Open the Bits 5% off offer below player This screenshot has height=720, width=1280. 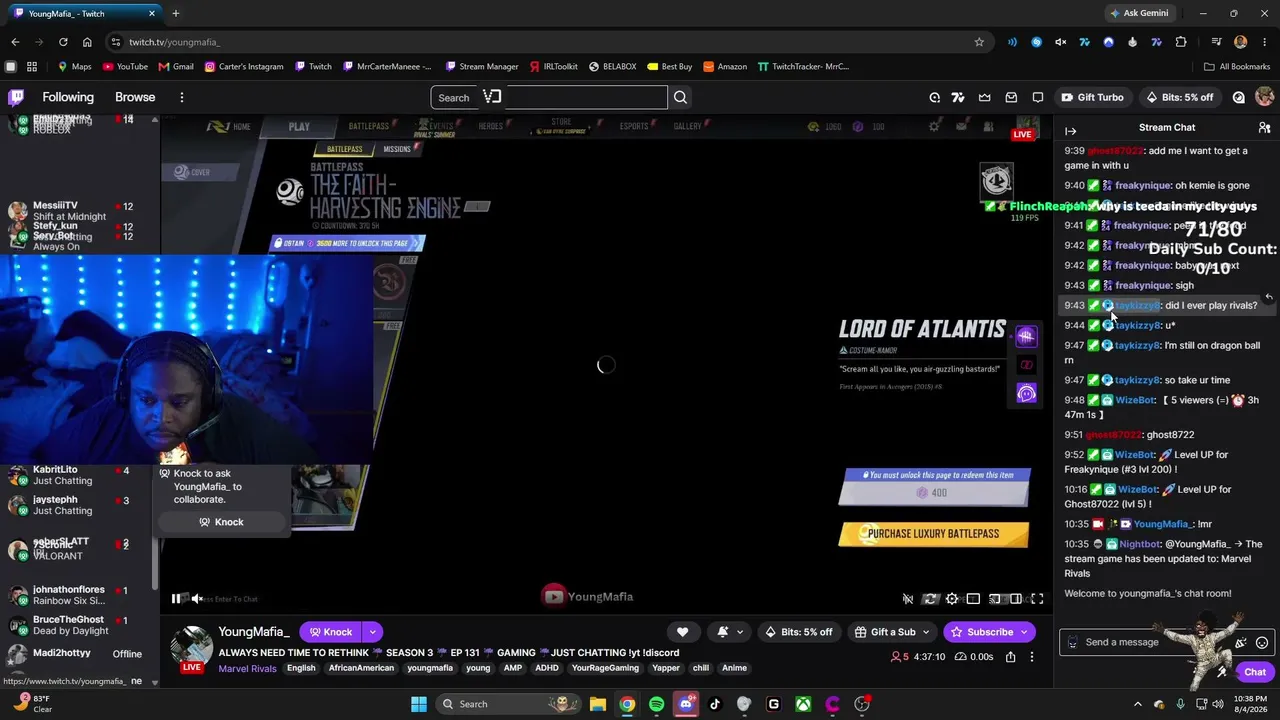point(798,632)
